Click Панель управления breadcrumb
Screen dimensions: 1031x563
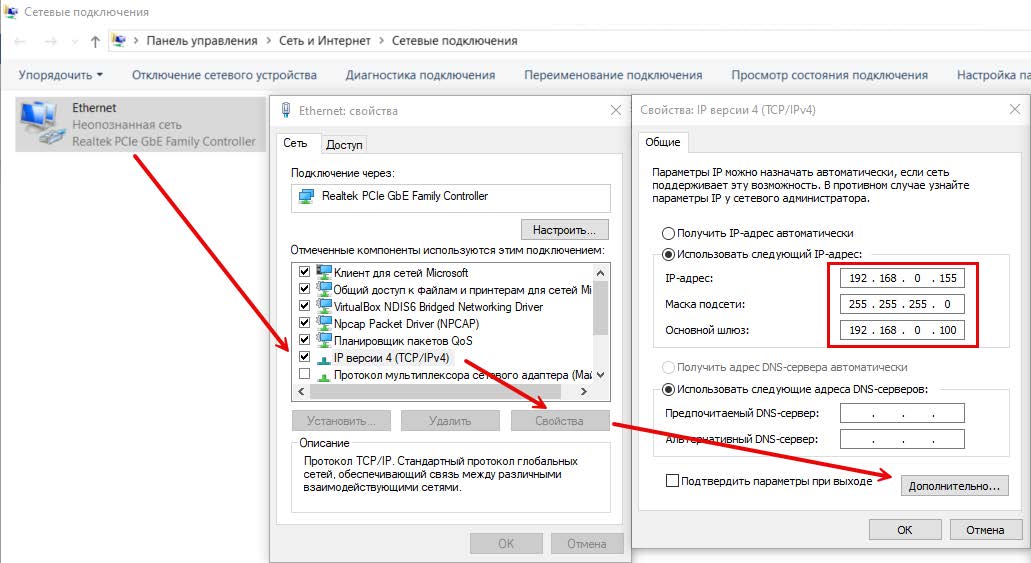tap(202, 41)
